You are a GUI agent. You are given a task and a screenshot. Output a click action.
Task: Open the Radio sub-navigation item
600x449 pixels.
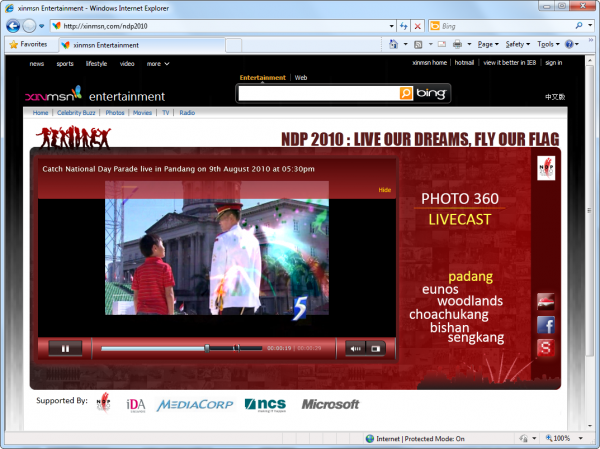[x=187, y=113]
